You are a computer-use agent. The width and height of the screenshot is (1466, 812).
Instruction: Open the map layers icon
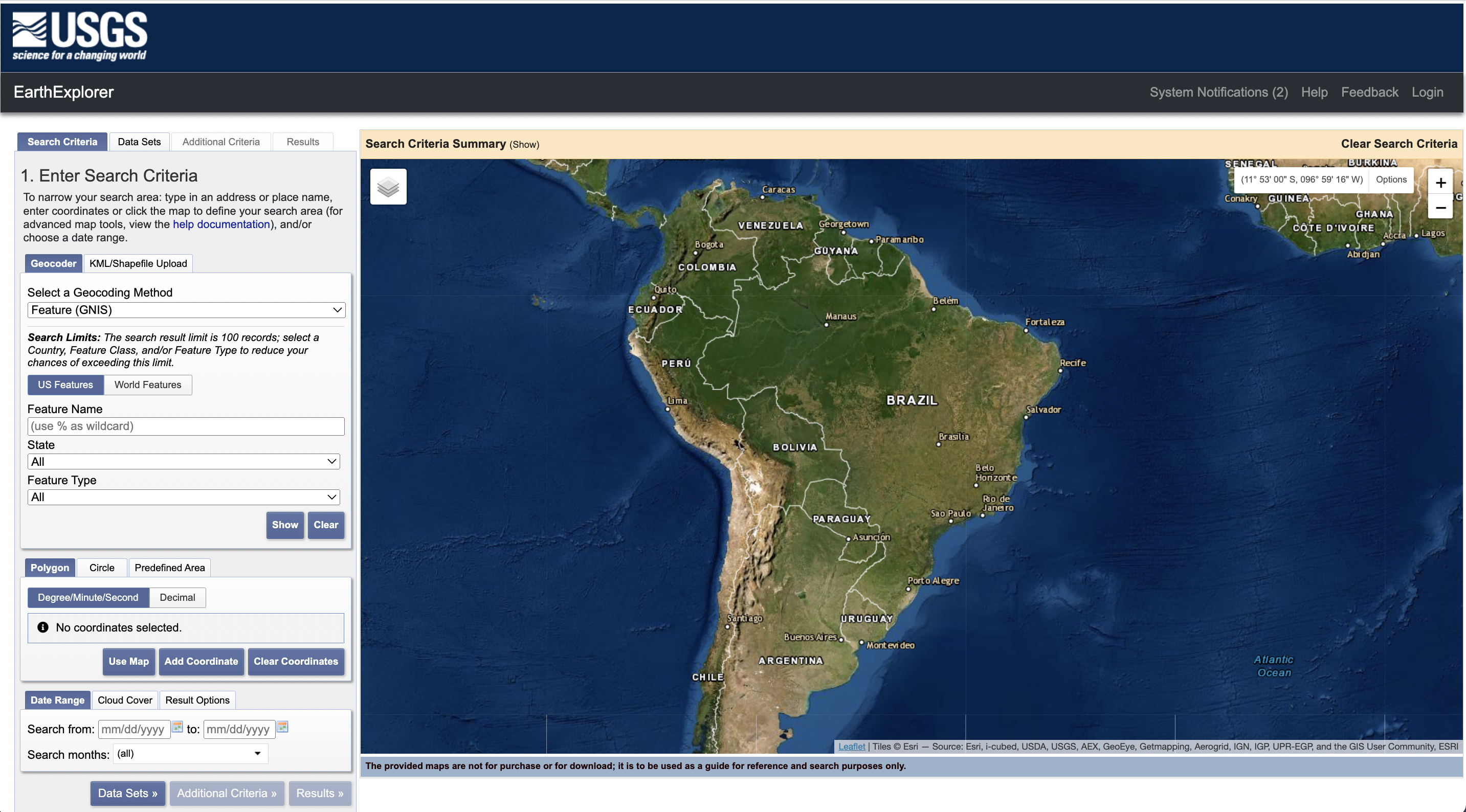[x=388, y=187]
